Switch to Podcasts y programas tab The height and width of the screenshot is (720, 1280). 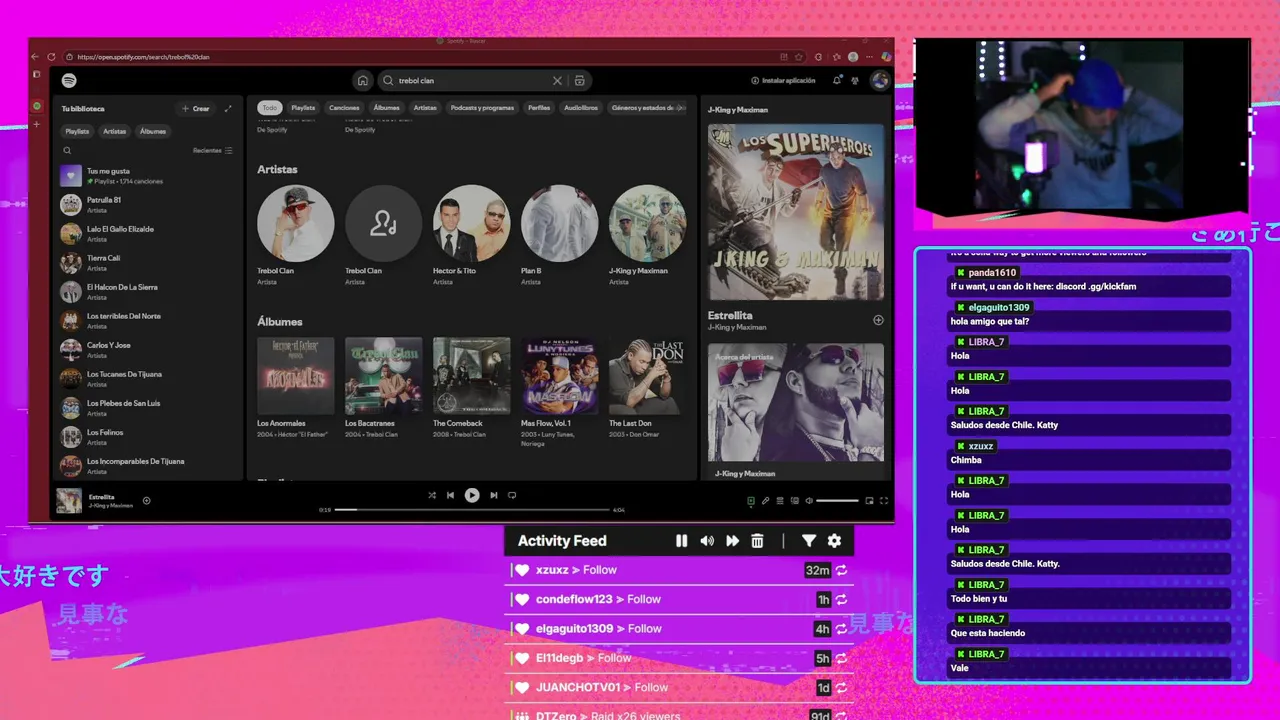pyautogui.click(x=482, y=107)
